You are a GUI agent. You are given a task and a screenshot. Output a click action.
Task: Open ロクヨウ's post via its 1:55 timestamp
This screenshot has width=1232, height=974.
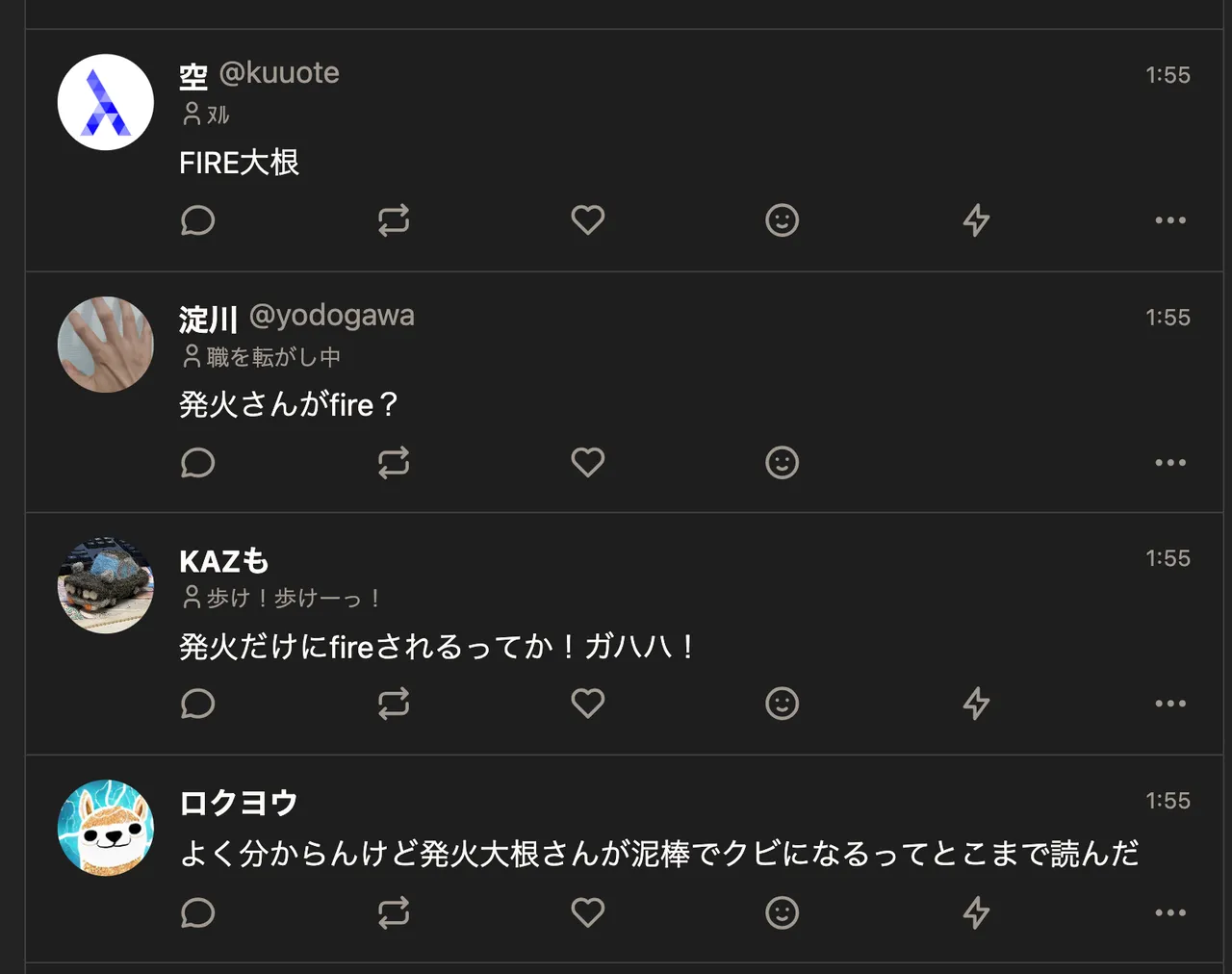click(1168, 800)
